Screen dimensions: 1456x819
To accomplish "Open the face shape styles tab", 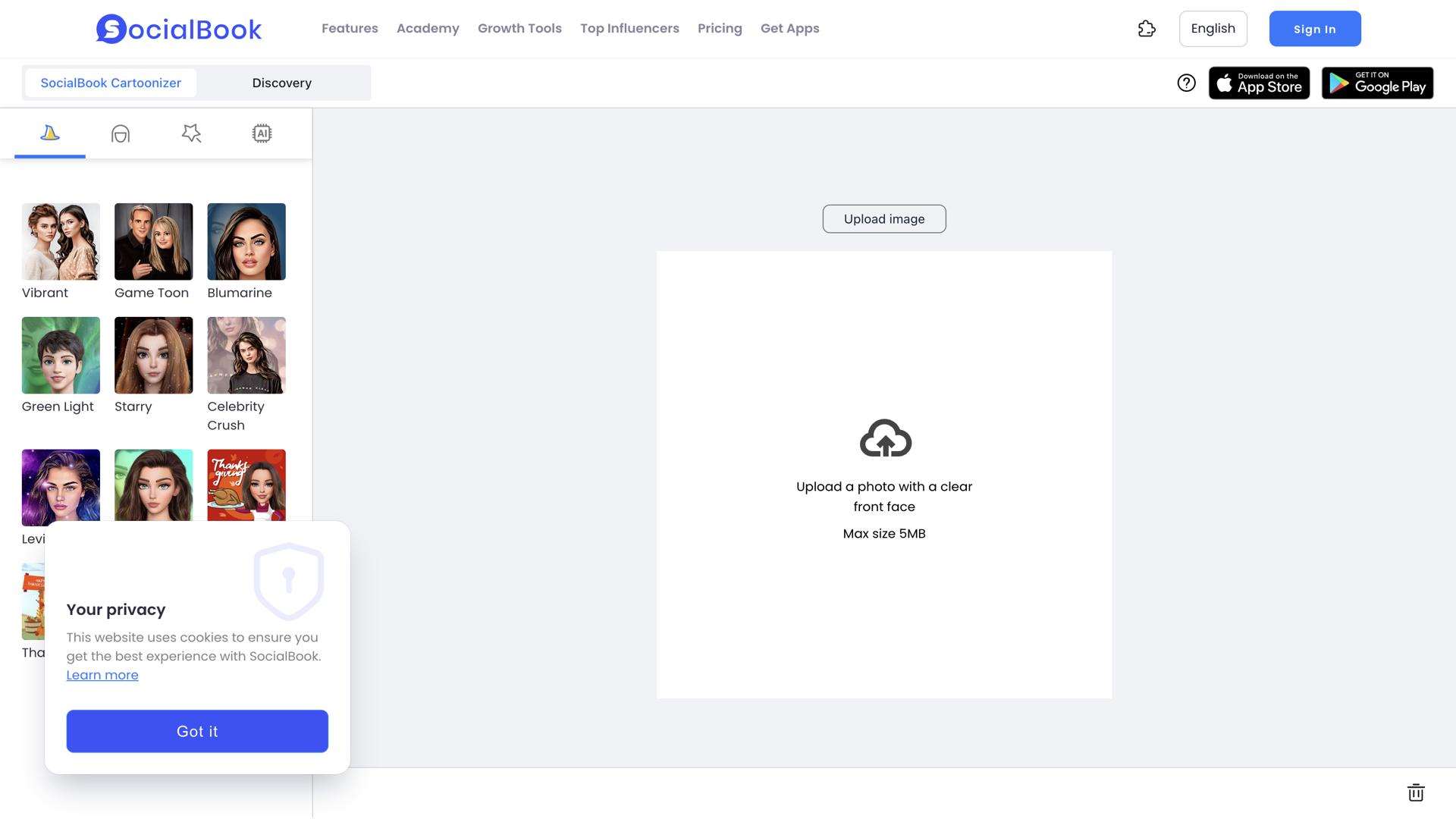I will click(x=121, y=133).
